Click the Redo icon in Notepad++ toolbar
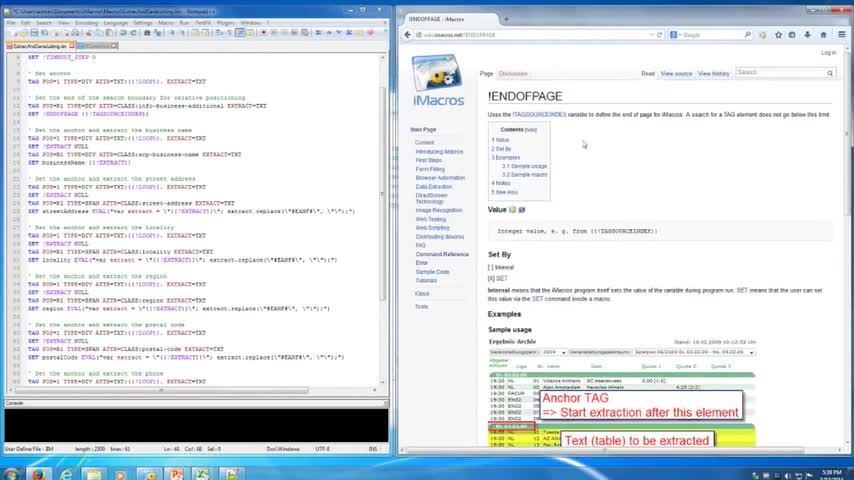The height and width of the screenshot is (480, 854). click(x=133, y=33)
